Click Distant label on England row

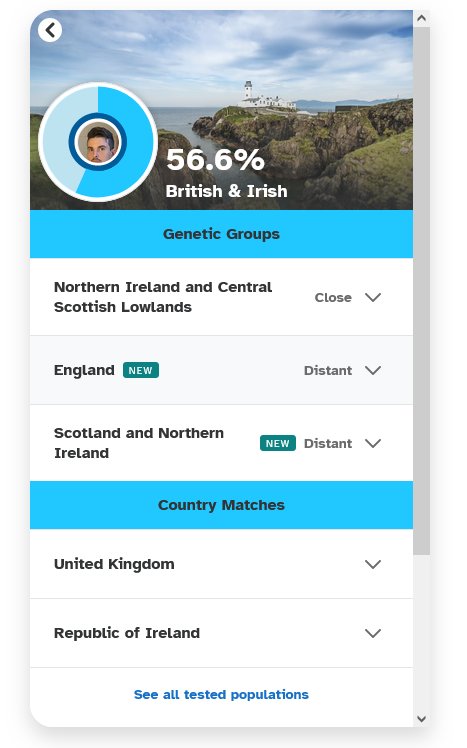[328, 370]
